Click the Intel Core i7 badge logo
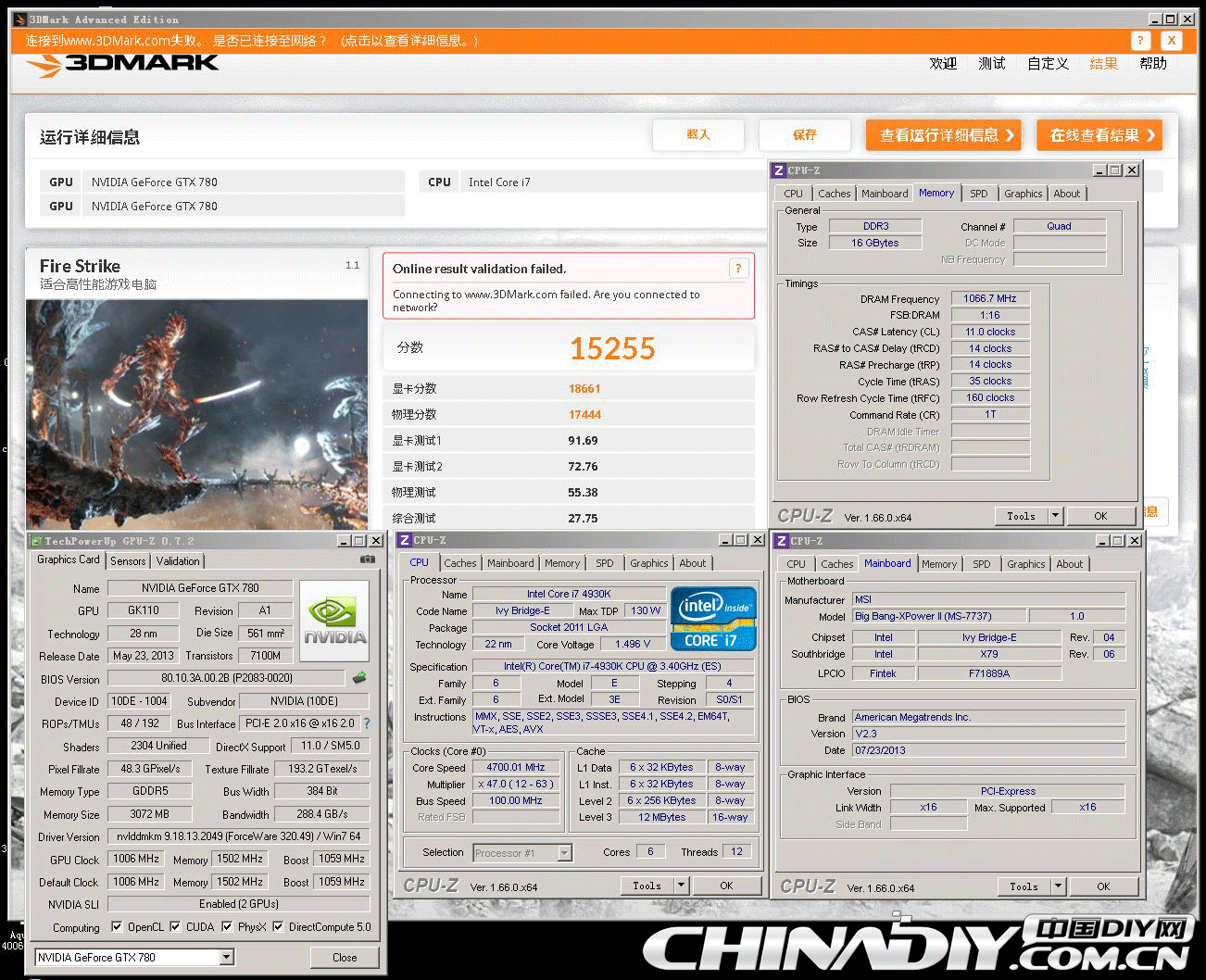 (x=713, y=618)
